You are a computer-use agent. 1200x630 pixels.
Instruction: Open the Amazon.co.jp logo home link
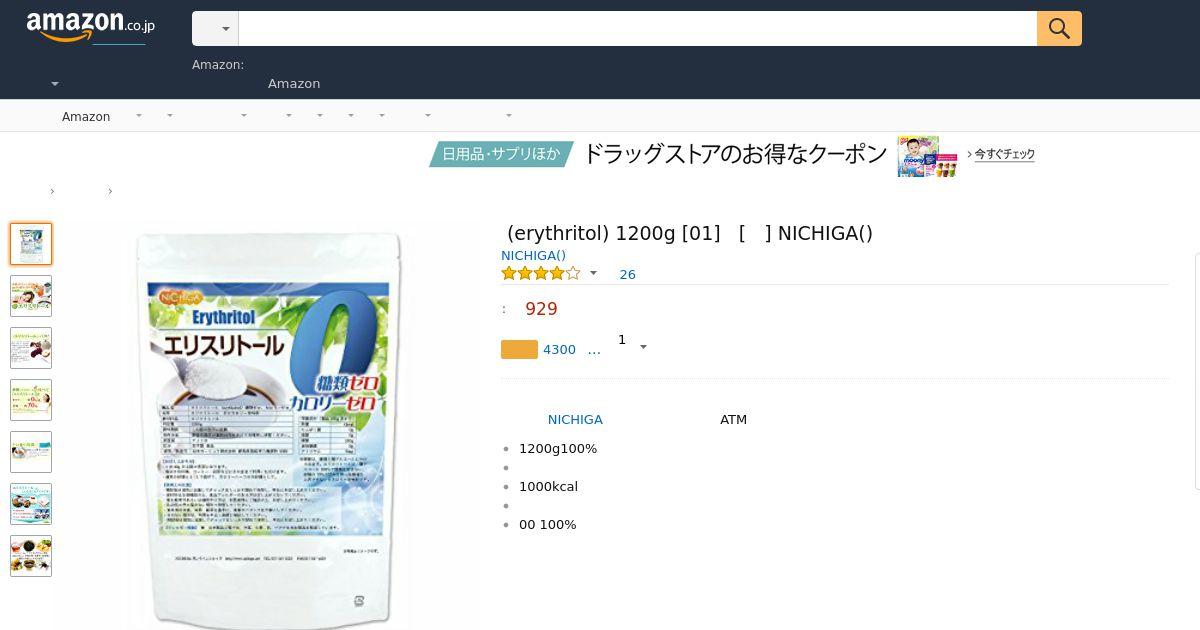pyautogui.click(x=91, y=27)
